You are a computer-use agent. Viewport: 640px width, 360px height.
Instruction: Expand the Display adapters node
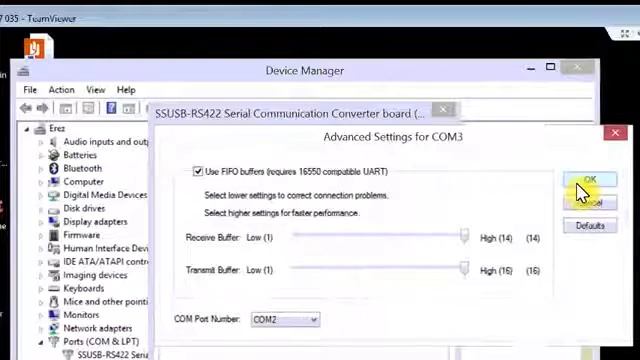click(x=41, y=222)
